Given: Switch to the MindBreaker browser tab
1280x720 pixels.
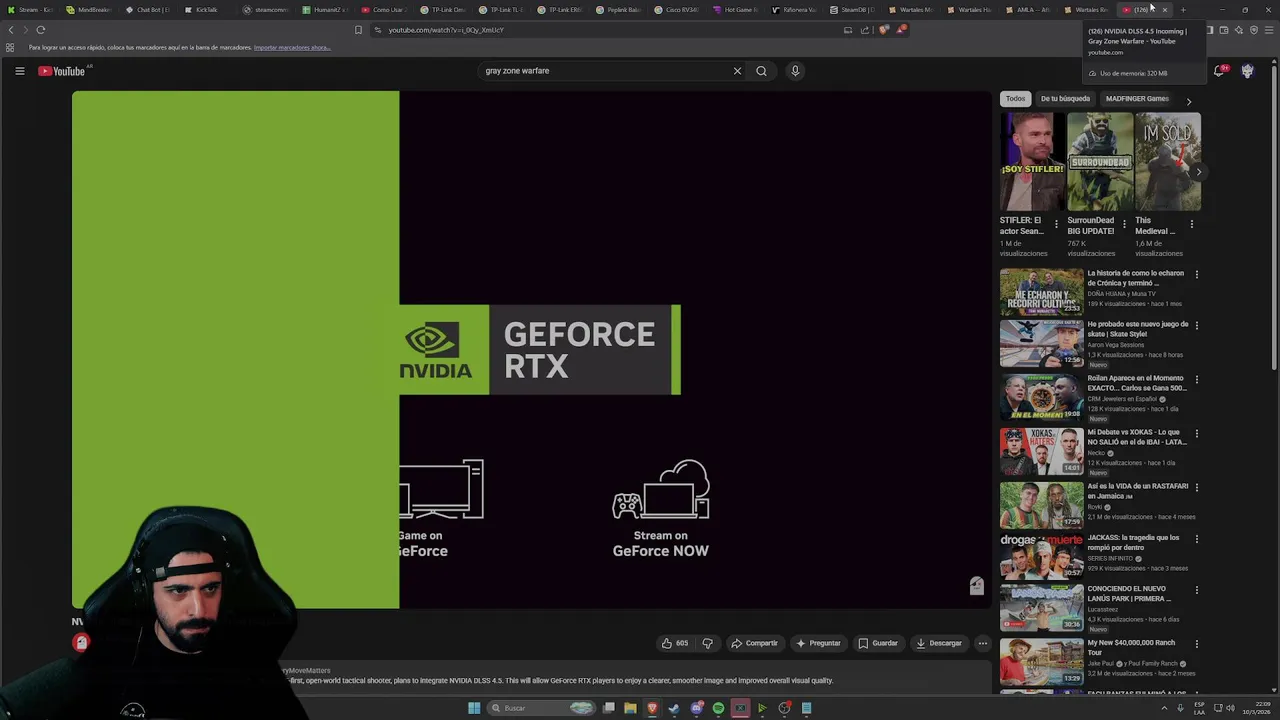Looking at the screenshot, I should tap(93, 10).
